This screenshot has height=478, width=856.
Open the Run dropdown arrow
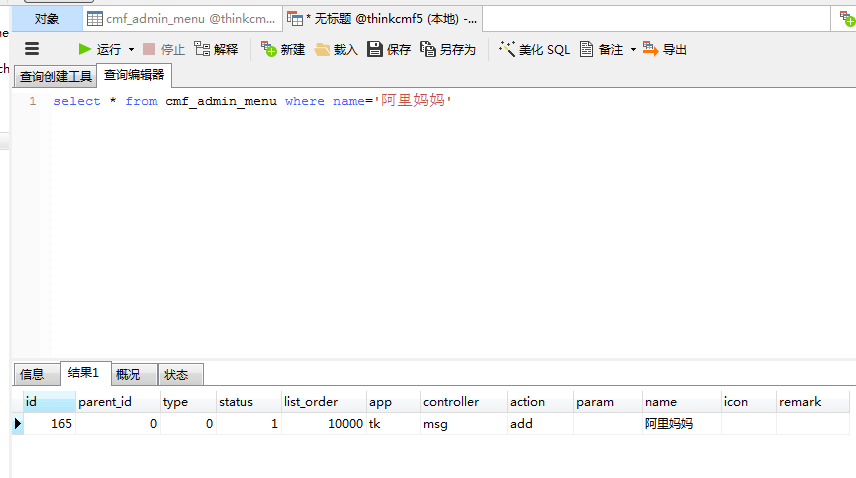(x=131, y=50)
